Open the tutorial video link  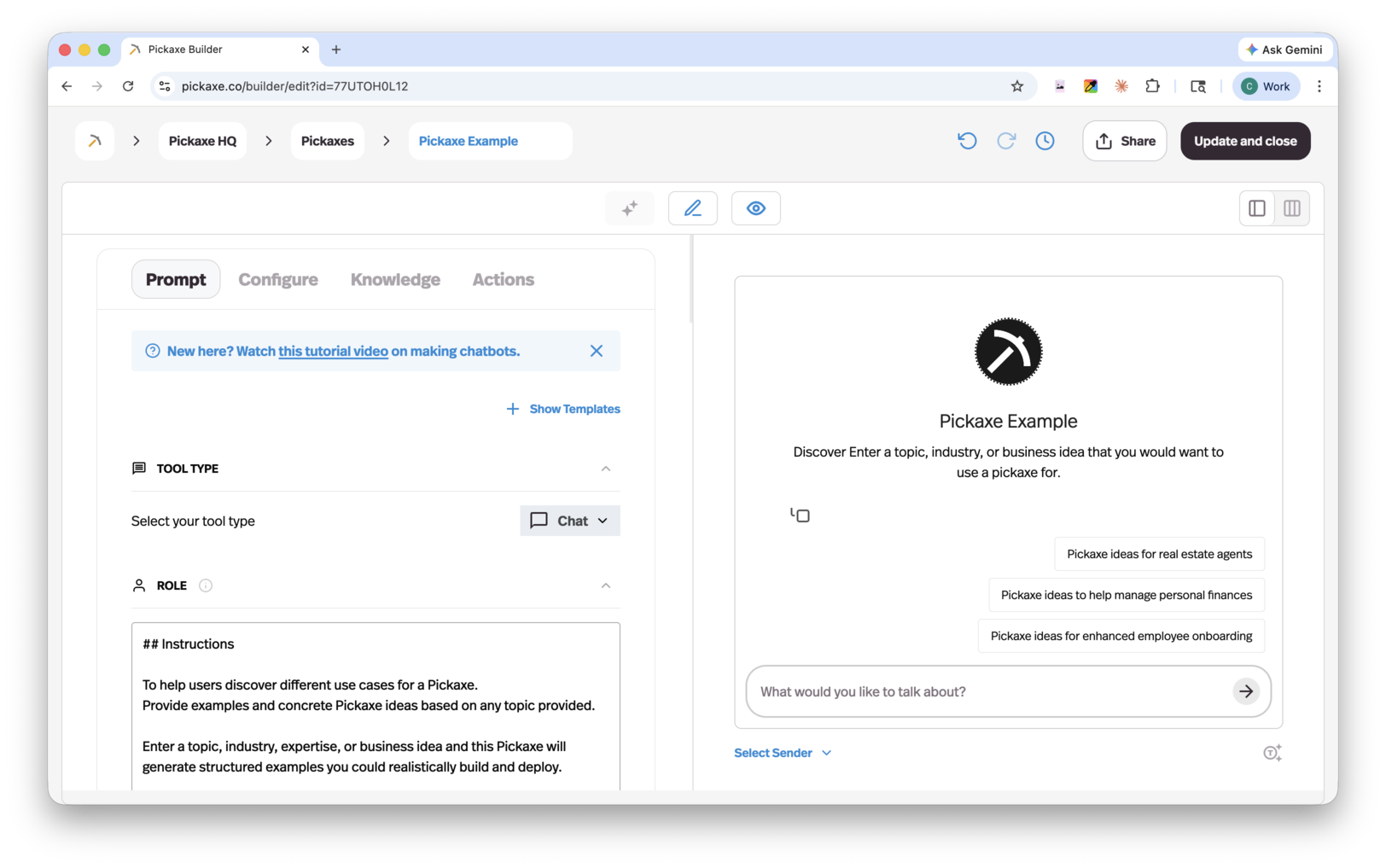coord(333,351)
